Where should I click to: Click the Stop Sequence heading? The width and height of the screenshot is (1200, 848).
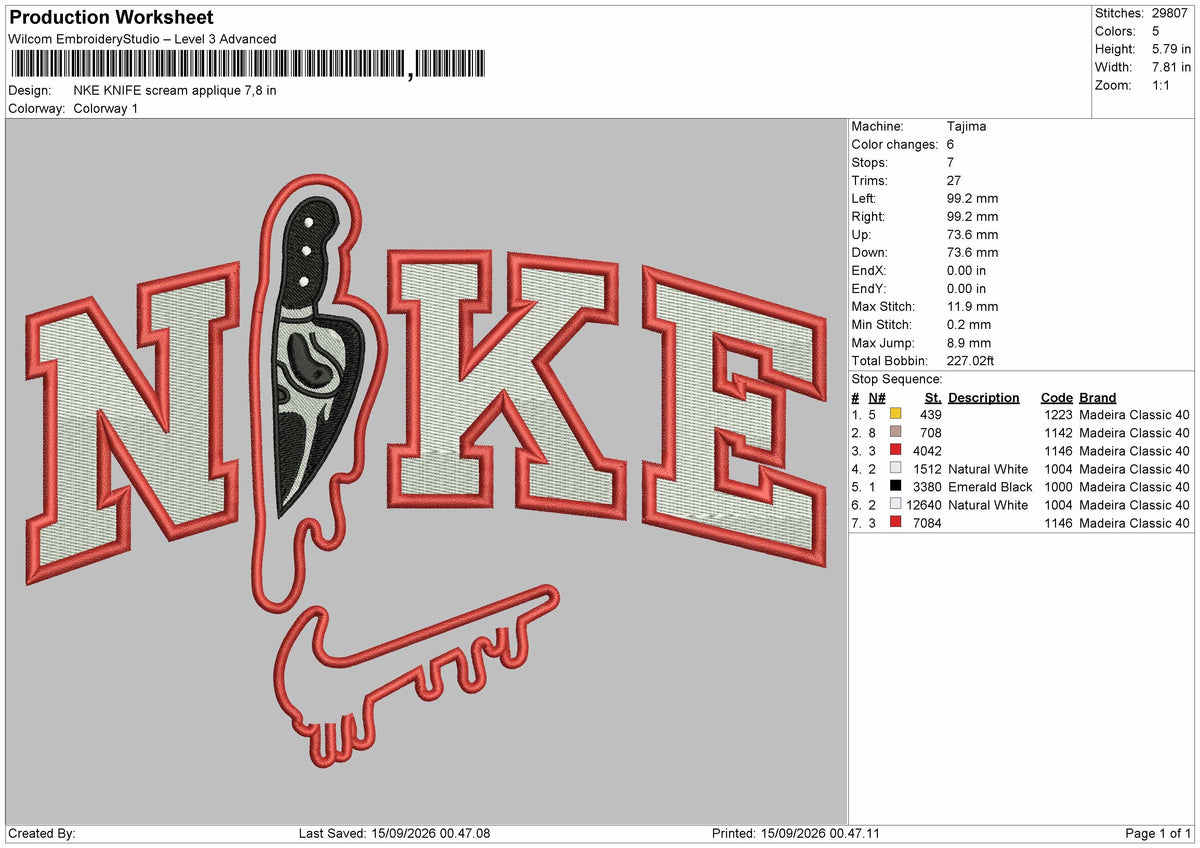[x=897, y=379]
